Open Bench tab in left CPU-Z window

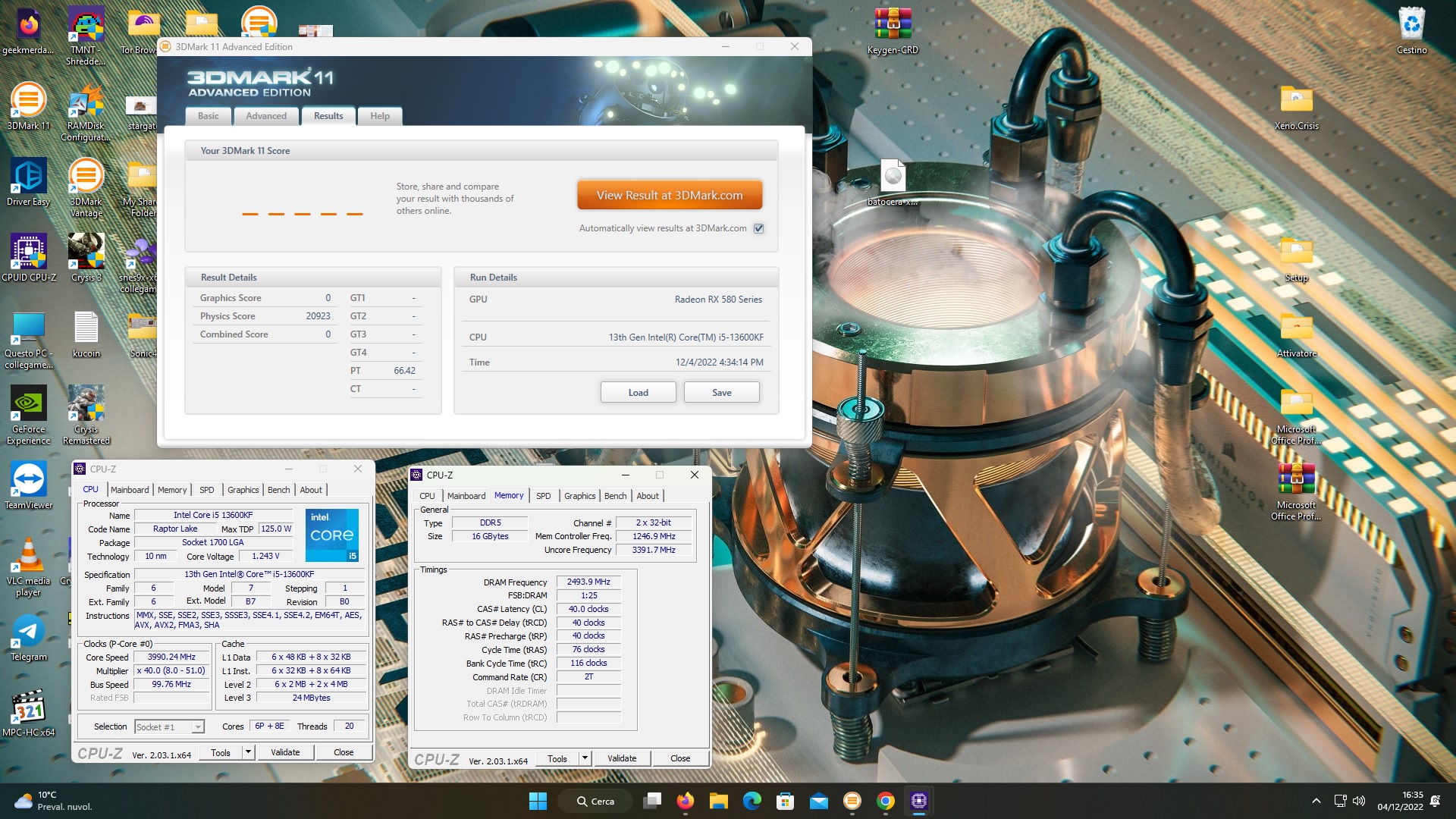tap(278, 490)
